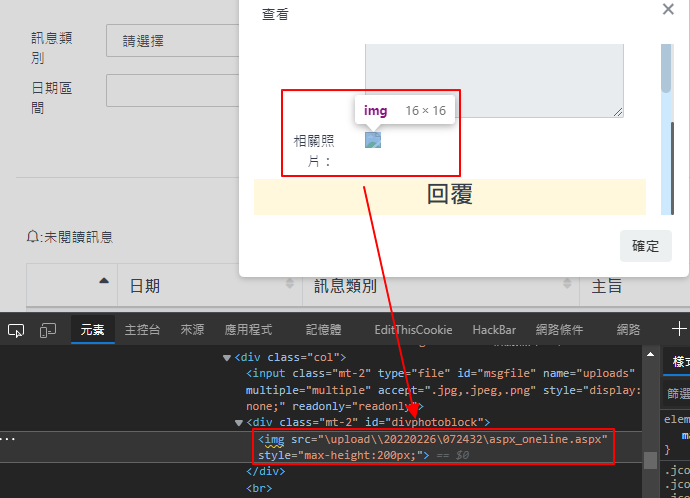Screen dimensions: 690x498
Task: Collapse the divphotoblock div node
Action: pyautogui.click(x=239, y=423)
